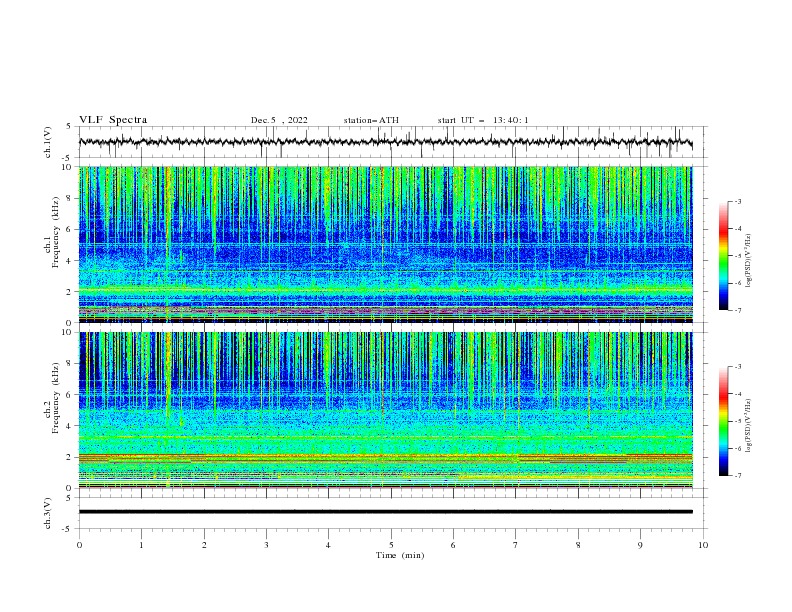Click the 'ch.3(V)' axis label

pyautogui.click(x=48, y=513)
